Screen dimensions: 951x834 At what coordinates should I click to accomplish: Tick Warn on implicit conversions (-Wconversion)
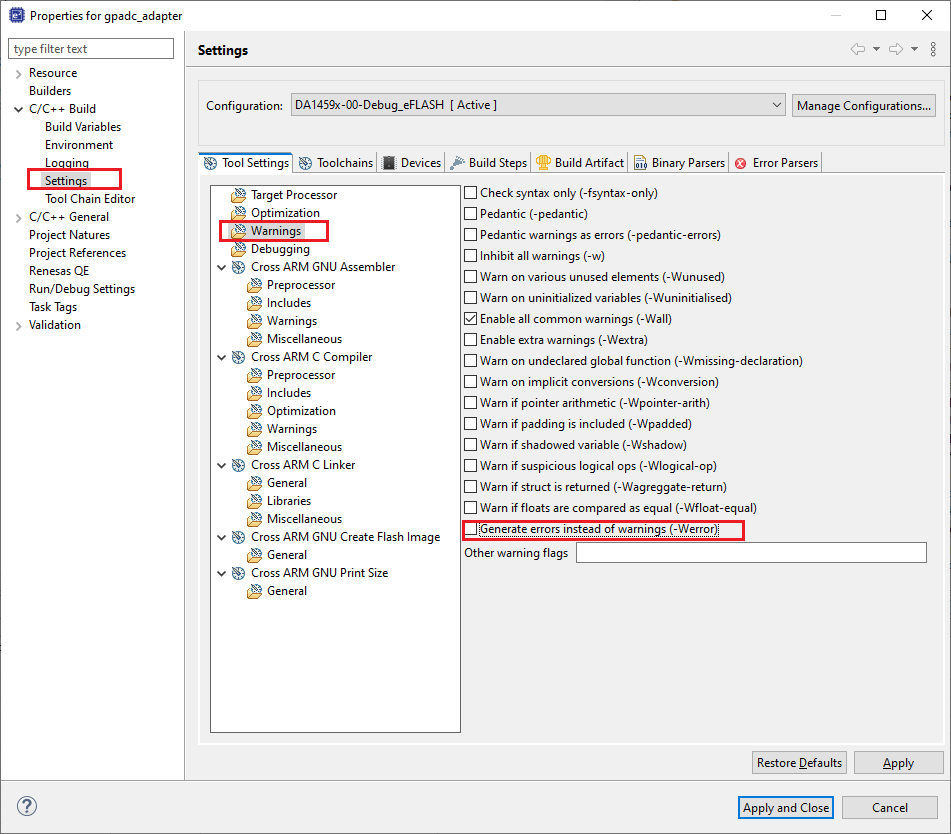click(471, 382)
